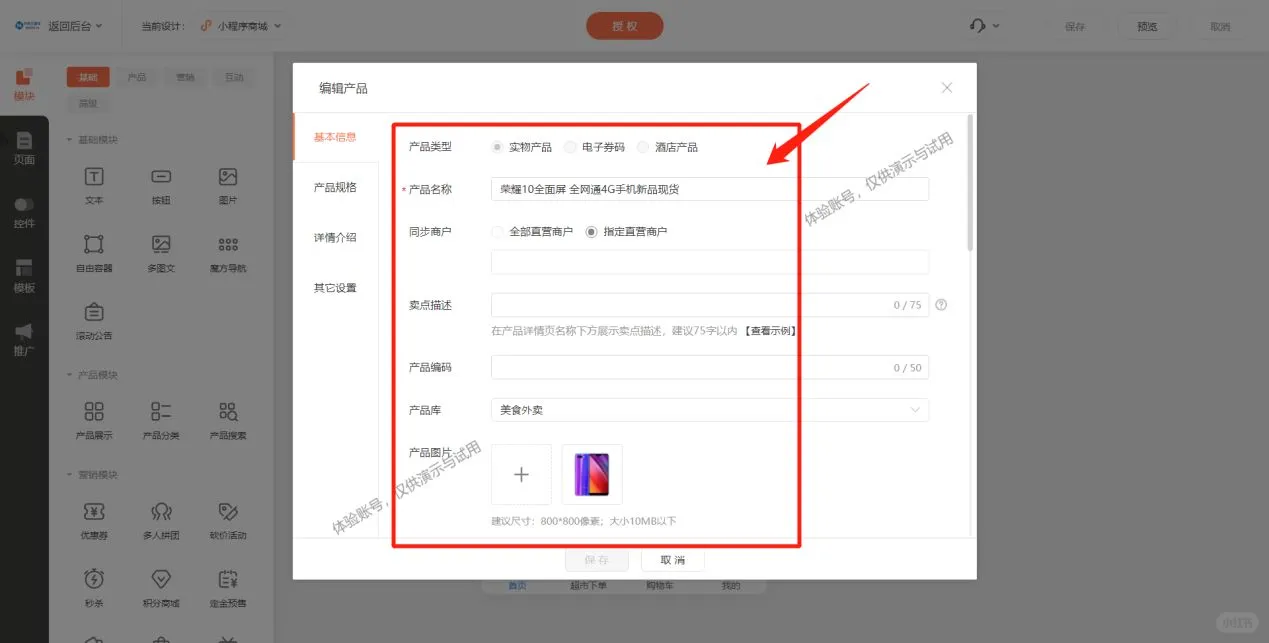Image resolution: width=1269 pixels, height=643 pixels.
Task: Collapse the 产品模块 section
Action: (x=68, y=374)
